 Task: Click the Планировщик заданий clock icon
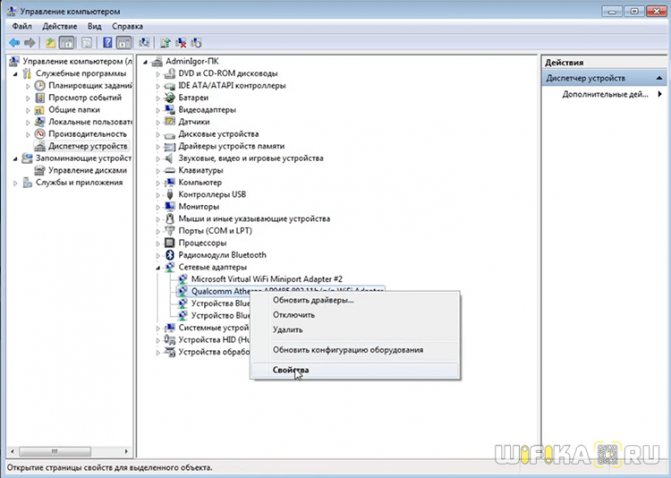click(40, 86)
